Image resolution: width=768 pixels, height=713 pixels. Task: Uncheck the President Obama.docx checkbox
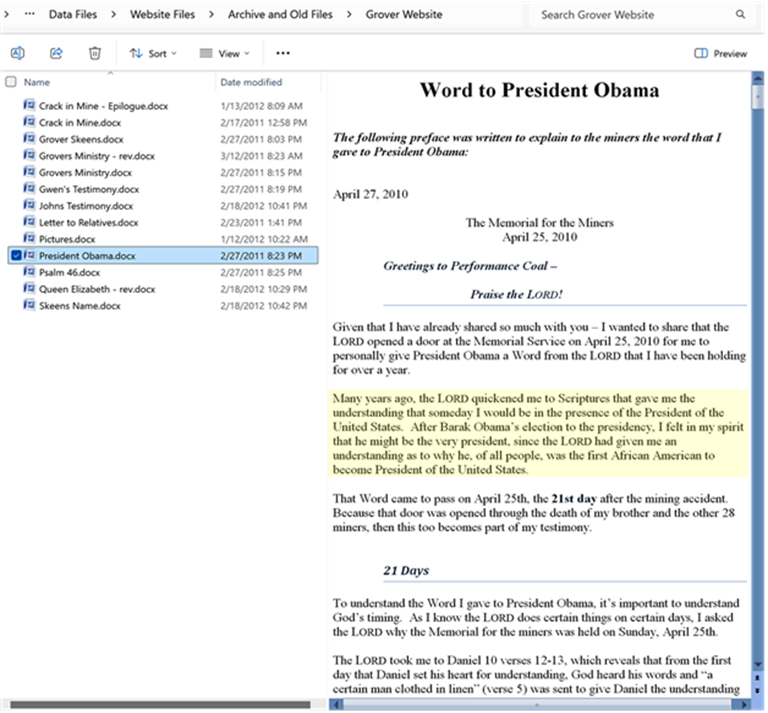pos(14,256)
